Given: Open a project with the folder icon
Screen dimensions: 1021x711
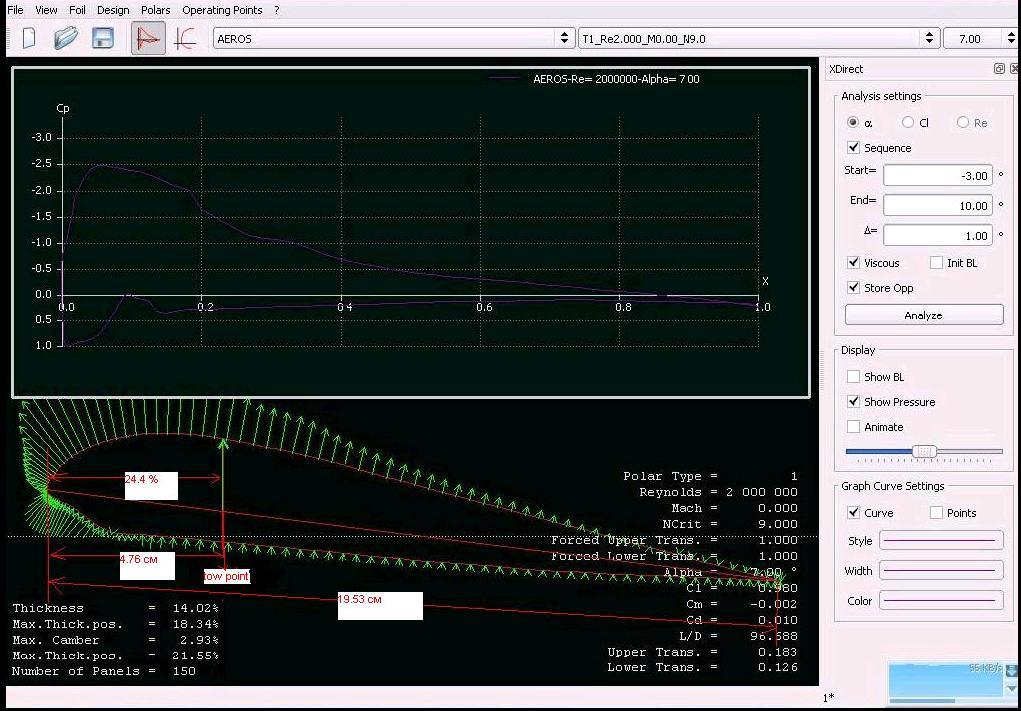Looking at the screenshot, I should 66,38.
